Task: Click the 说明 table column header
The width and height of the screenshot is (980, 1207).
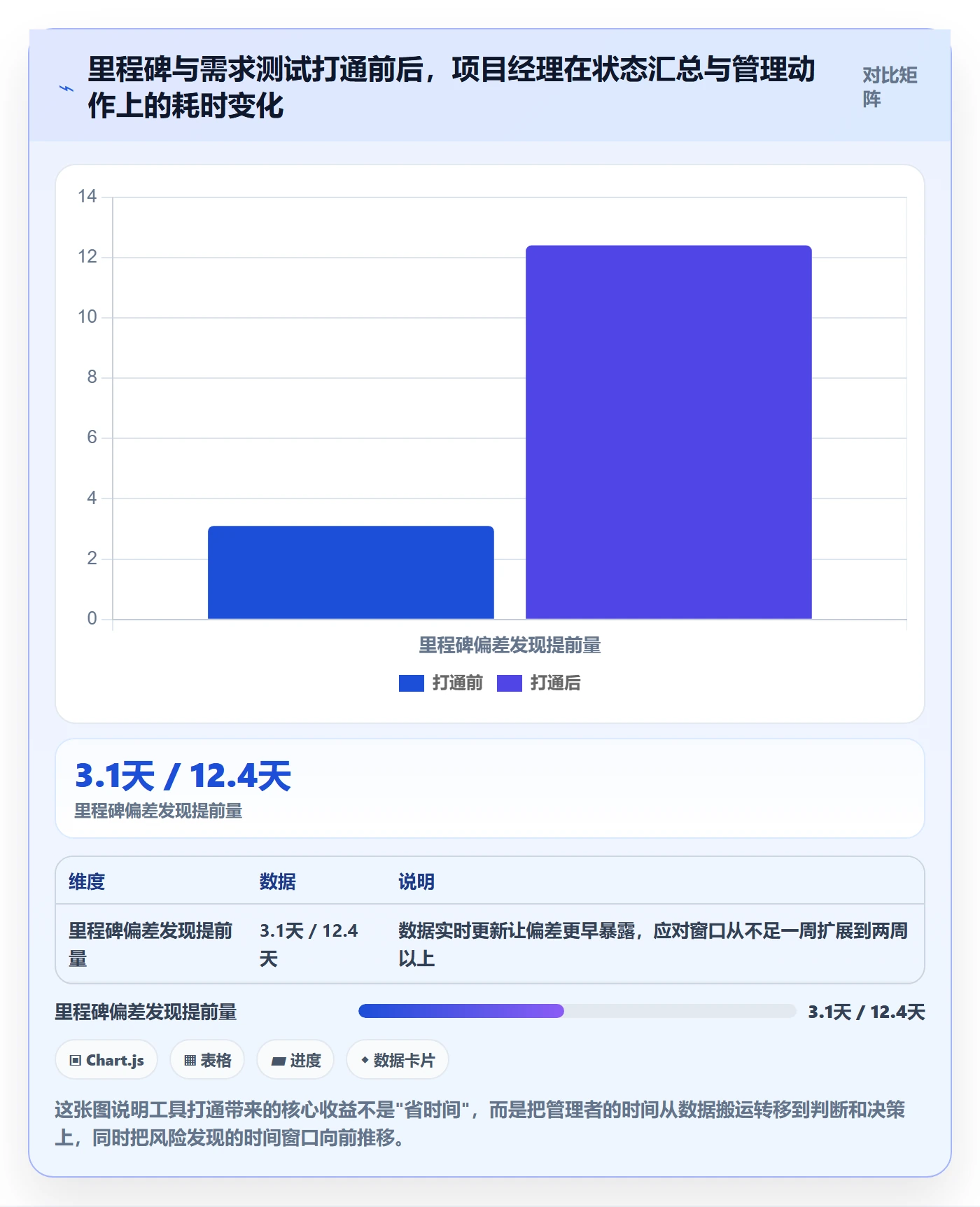Action: [416, 881]
